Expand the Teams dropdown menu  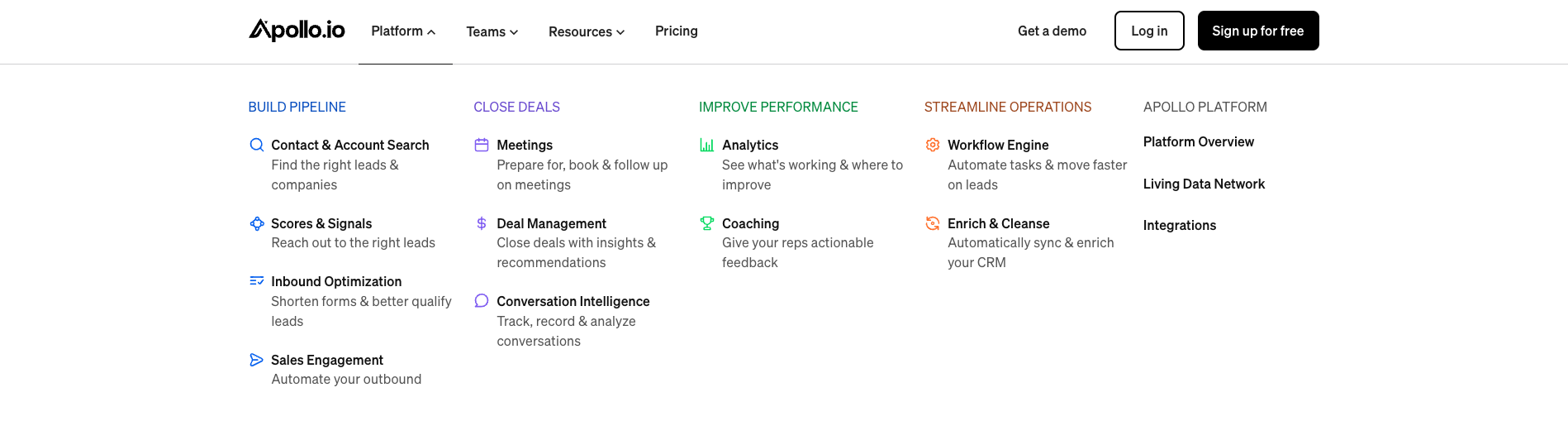coord(492,32)
